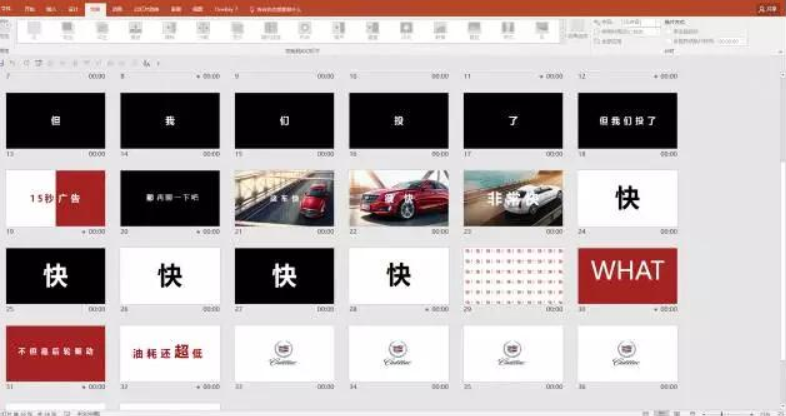786x416 pixels.
Task: Open the View tab
Action: (198, 9)
